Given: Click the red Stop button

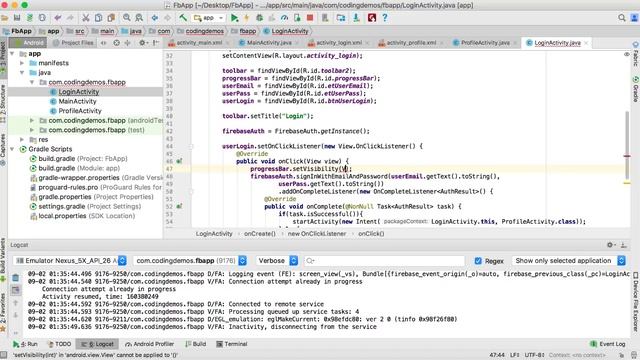Looking at the screenshot, I should coord(310,18).
